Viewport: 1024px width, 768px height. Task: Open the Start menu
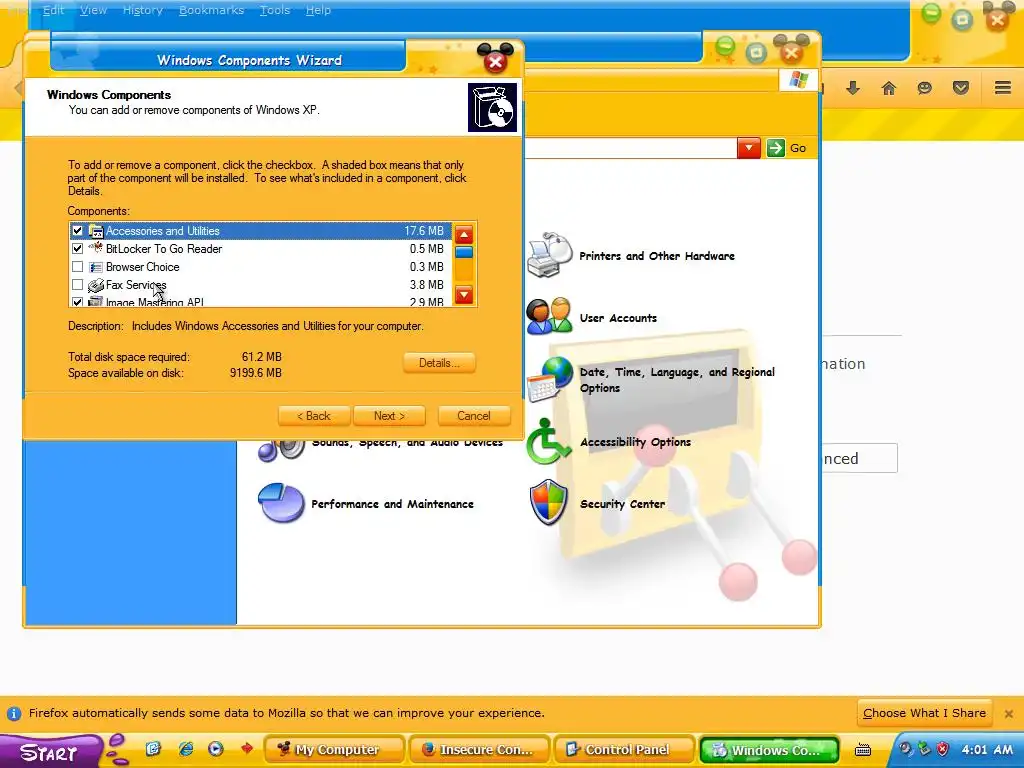[49, 752]
